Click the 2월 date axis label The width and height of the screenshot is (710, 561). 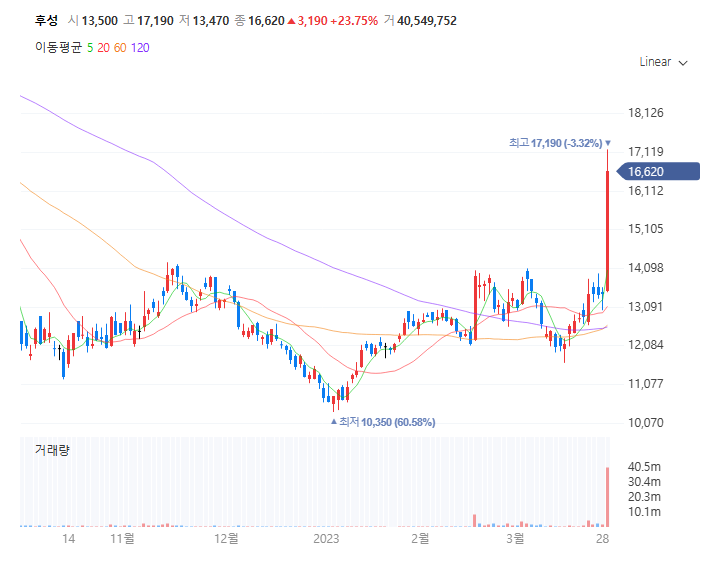[420, 538]
